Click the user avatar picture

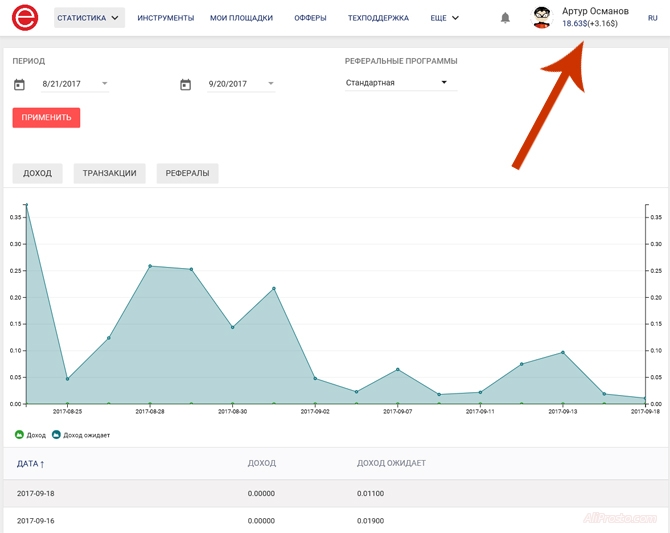coord(541,17)
